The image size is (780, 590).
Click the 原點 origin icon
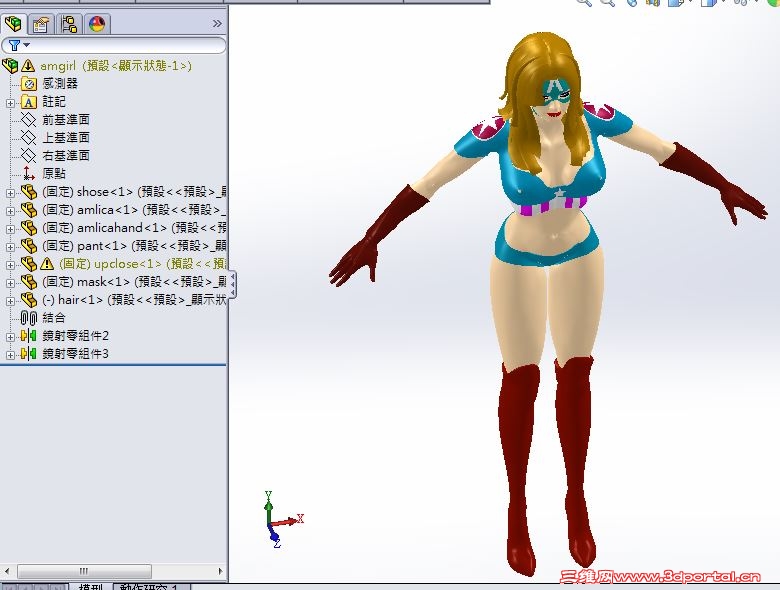(x=29, y=174)
